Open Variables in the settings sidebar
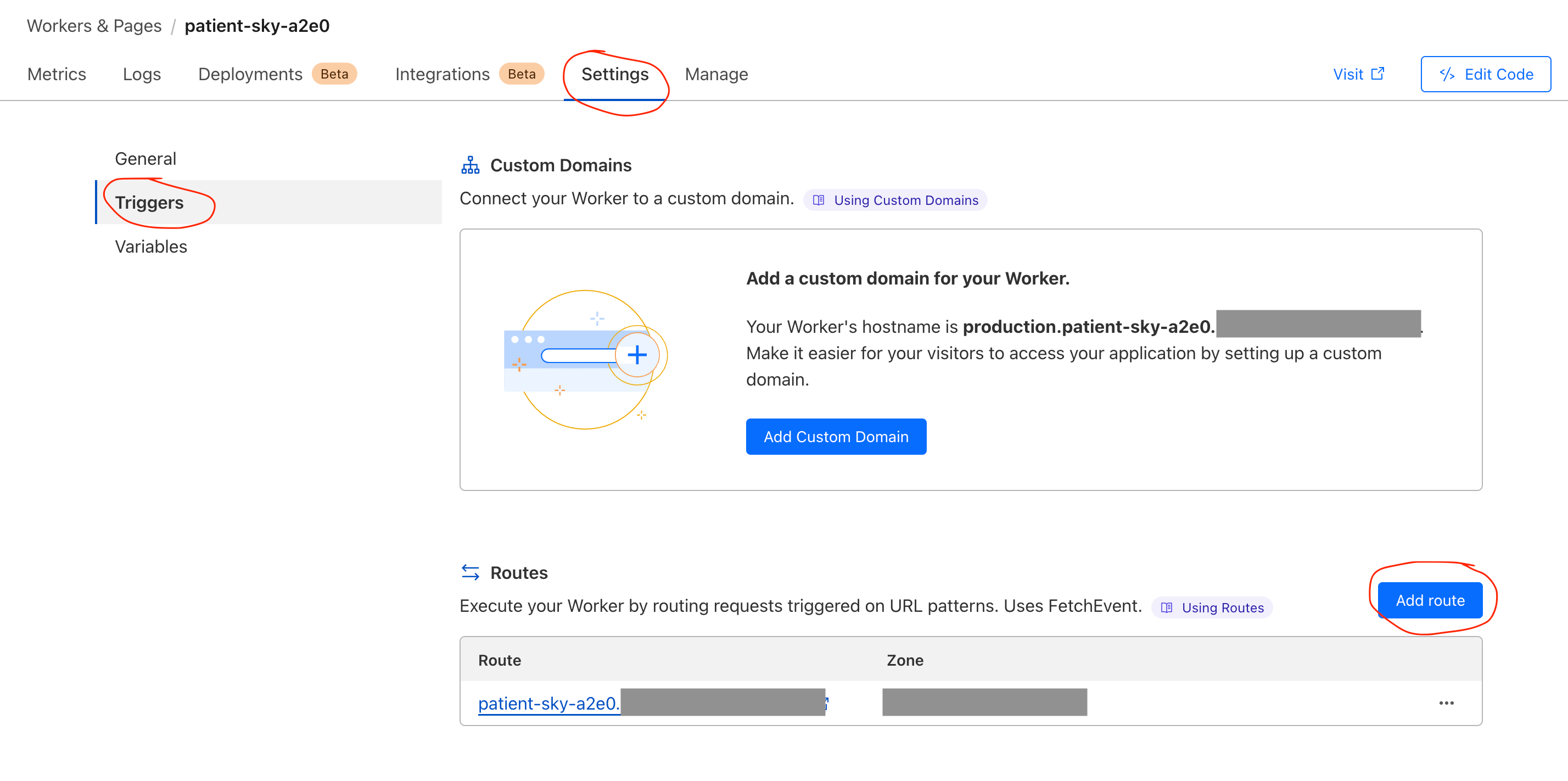1568x781 pixels. (151, 247)
